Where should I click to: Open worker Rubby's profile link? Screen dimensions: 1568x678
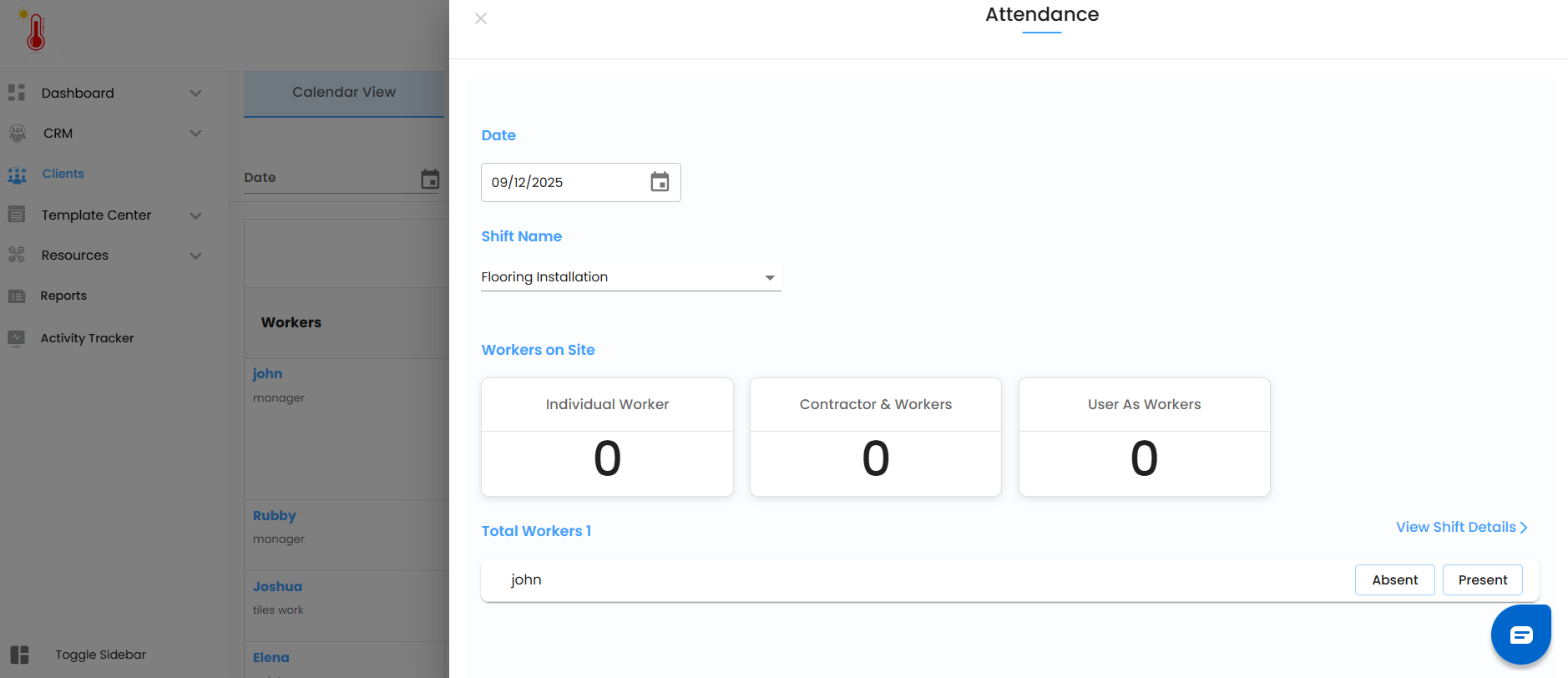click(x=275, y=516)
